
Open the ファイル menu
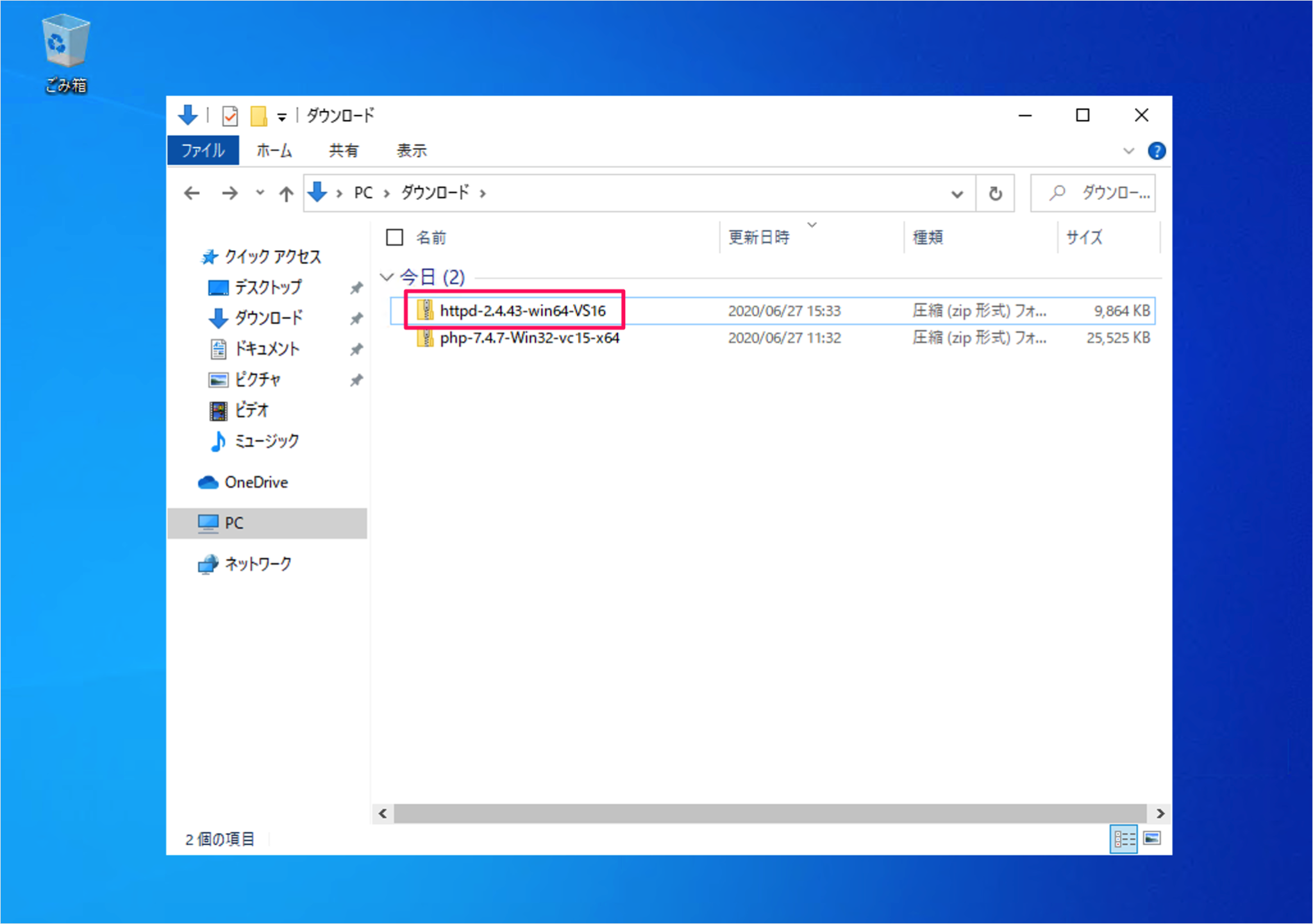pyautogui.click(x=203, y=150)
